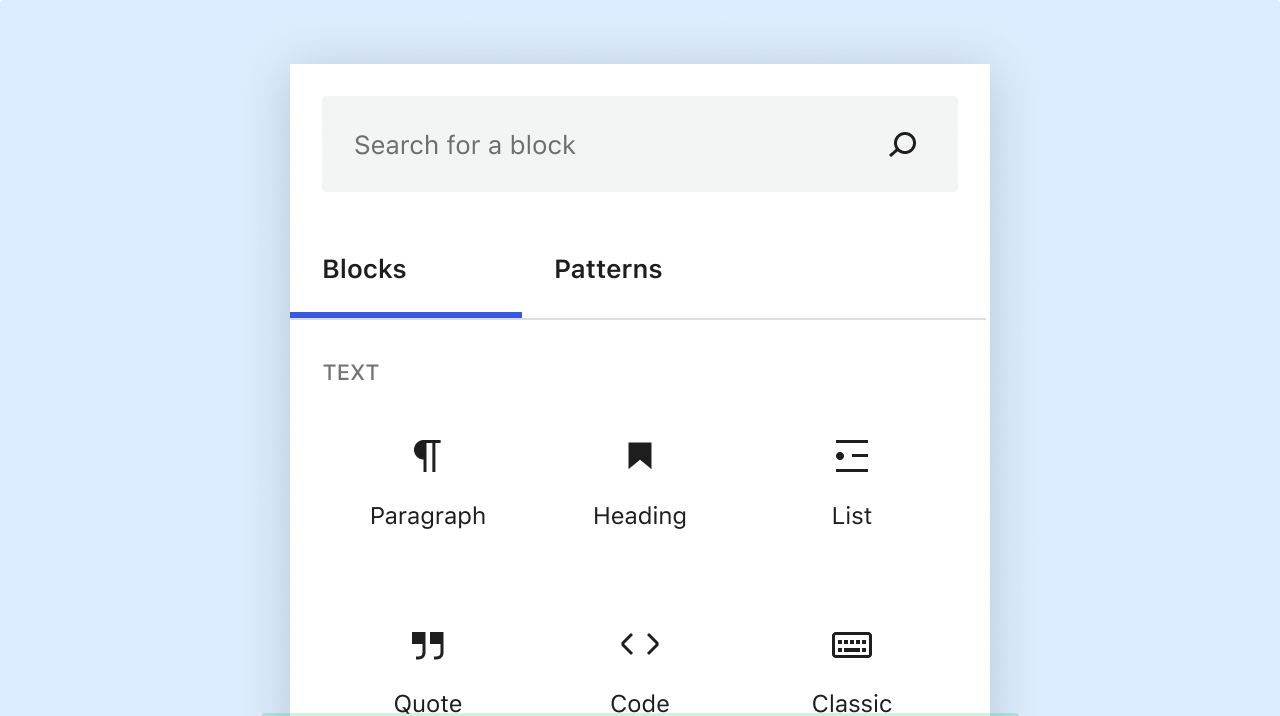Choose the List block icon
This screenshot has width=1280, height=716.
(x=852, y=456)
